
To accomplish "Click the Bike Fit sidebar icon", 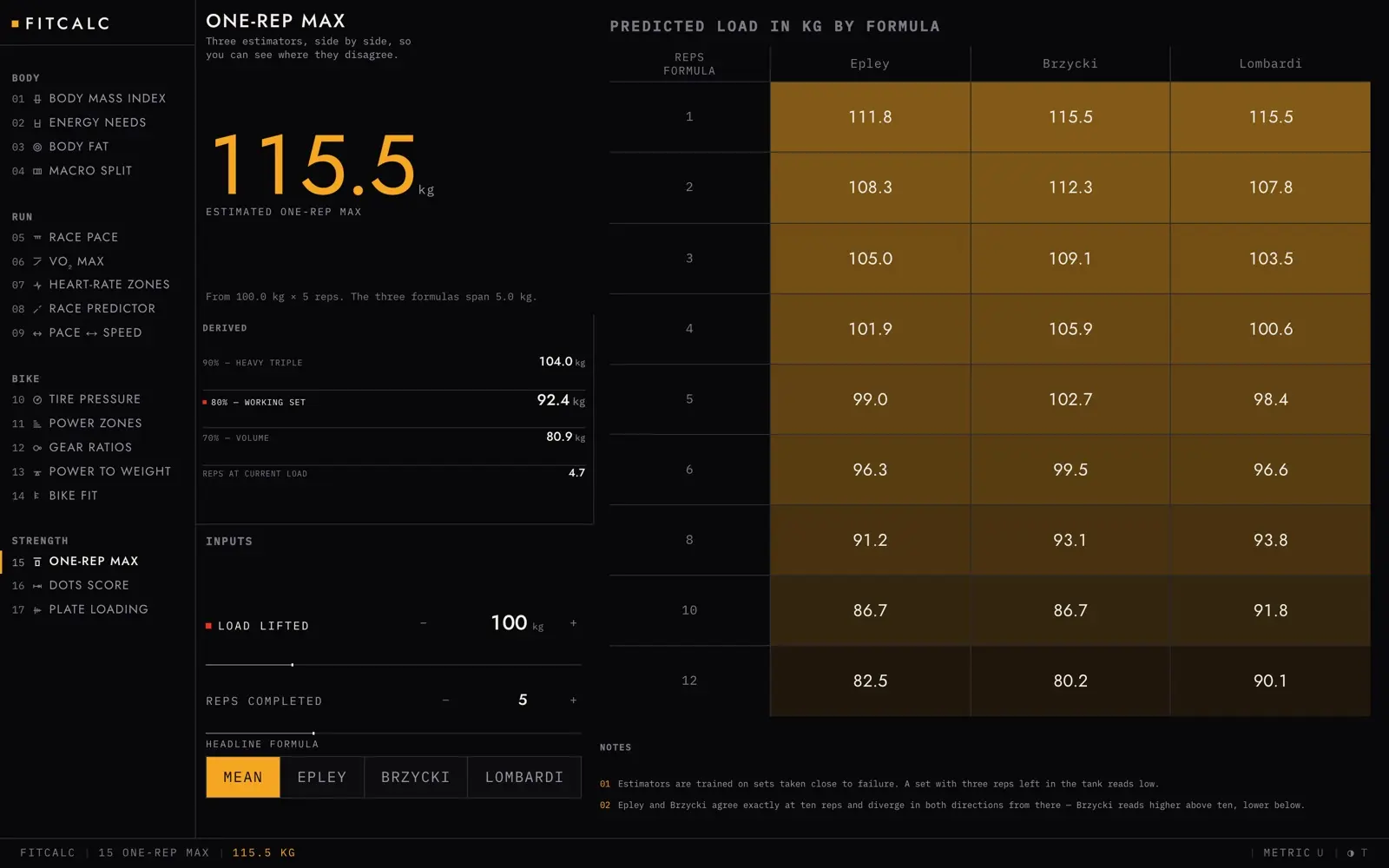I will [x=37, y=496].
